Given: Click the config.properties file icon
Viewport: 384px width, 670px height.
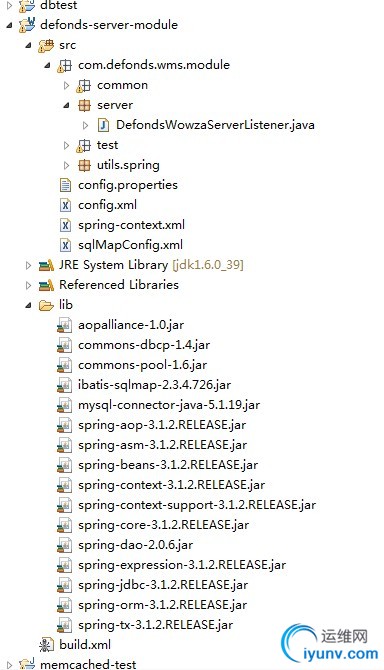Looking at the screenshot, I should click(65, 185).
